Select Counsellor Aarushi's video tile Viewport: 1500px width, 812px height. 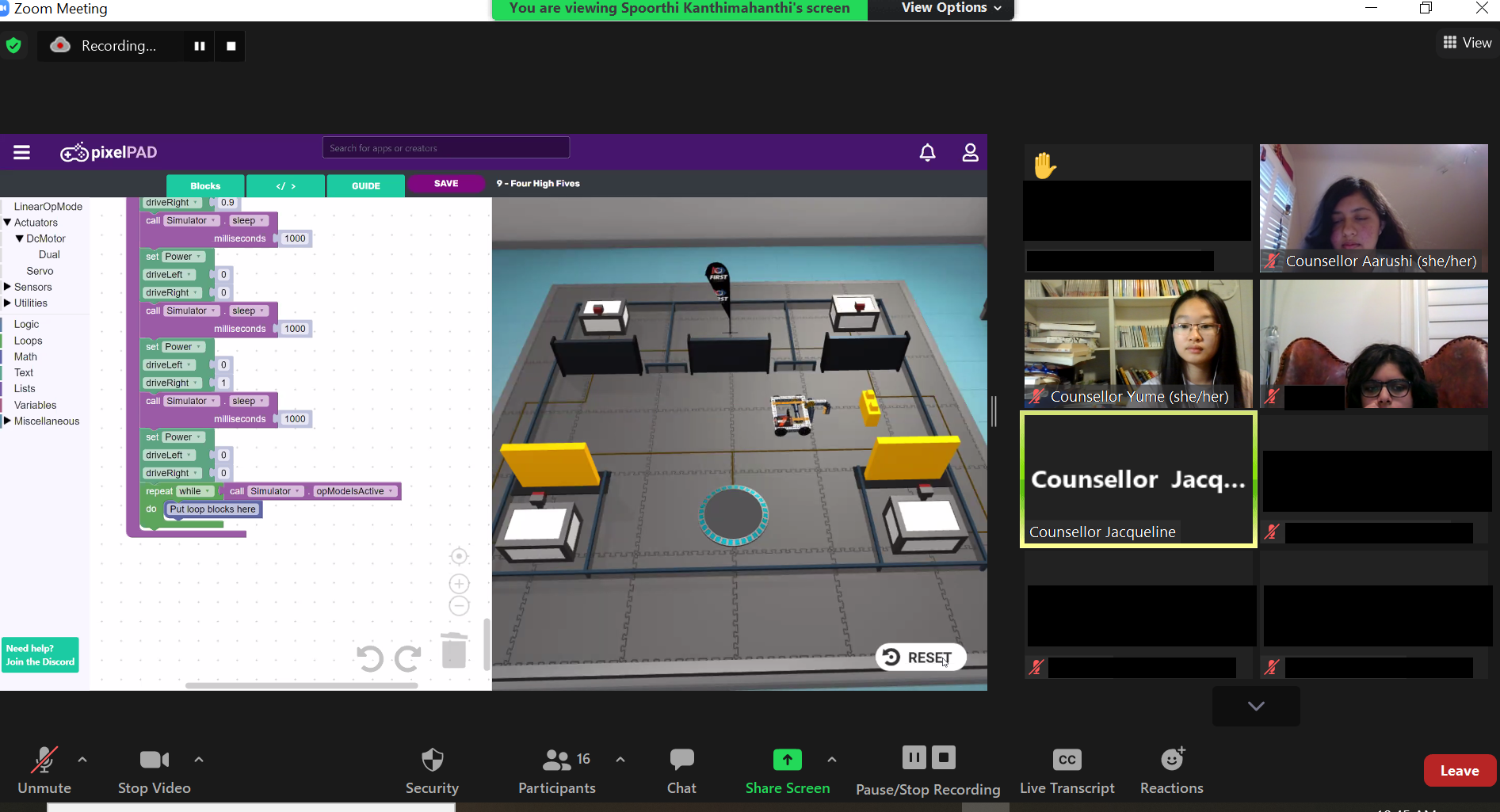[1374, 208]
